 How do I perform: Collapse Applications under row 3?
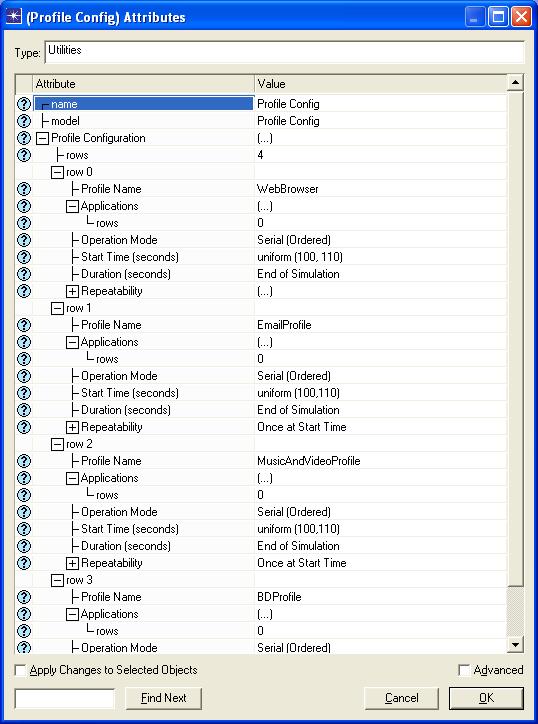(x=72, y=614)
